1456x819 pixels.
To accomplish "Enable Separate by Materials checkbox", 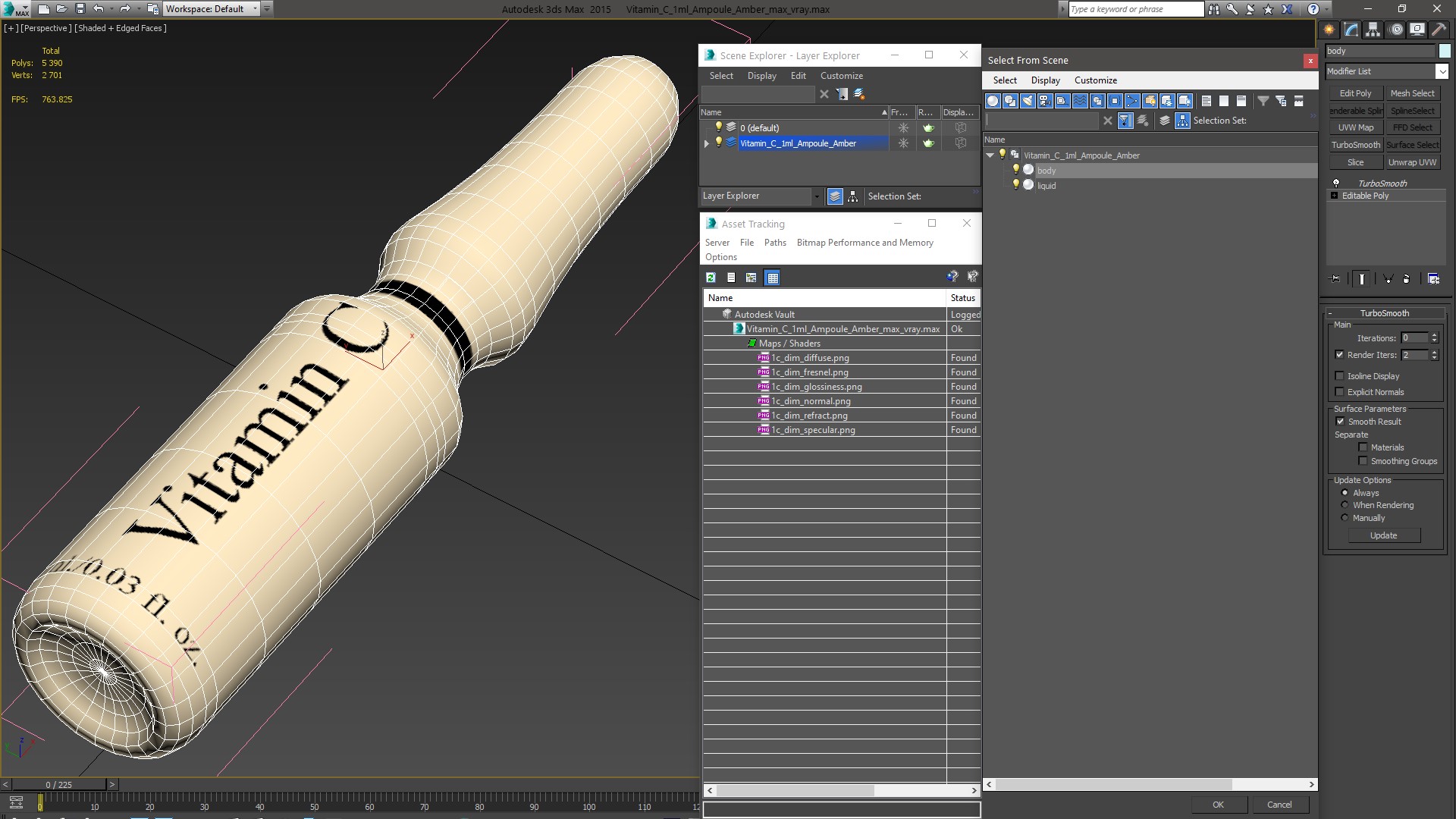I will [1363, 447].
